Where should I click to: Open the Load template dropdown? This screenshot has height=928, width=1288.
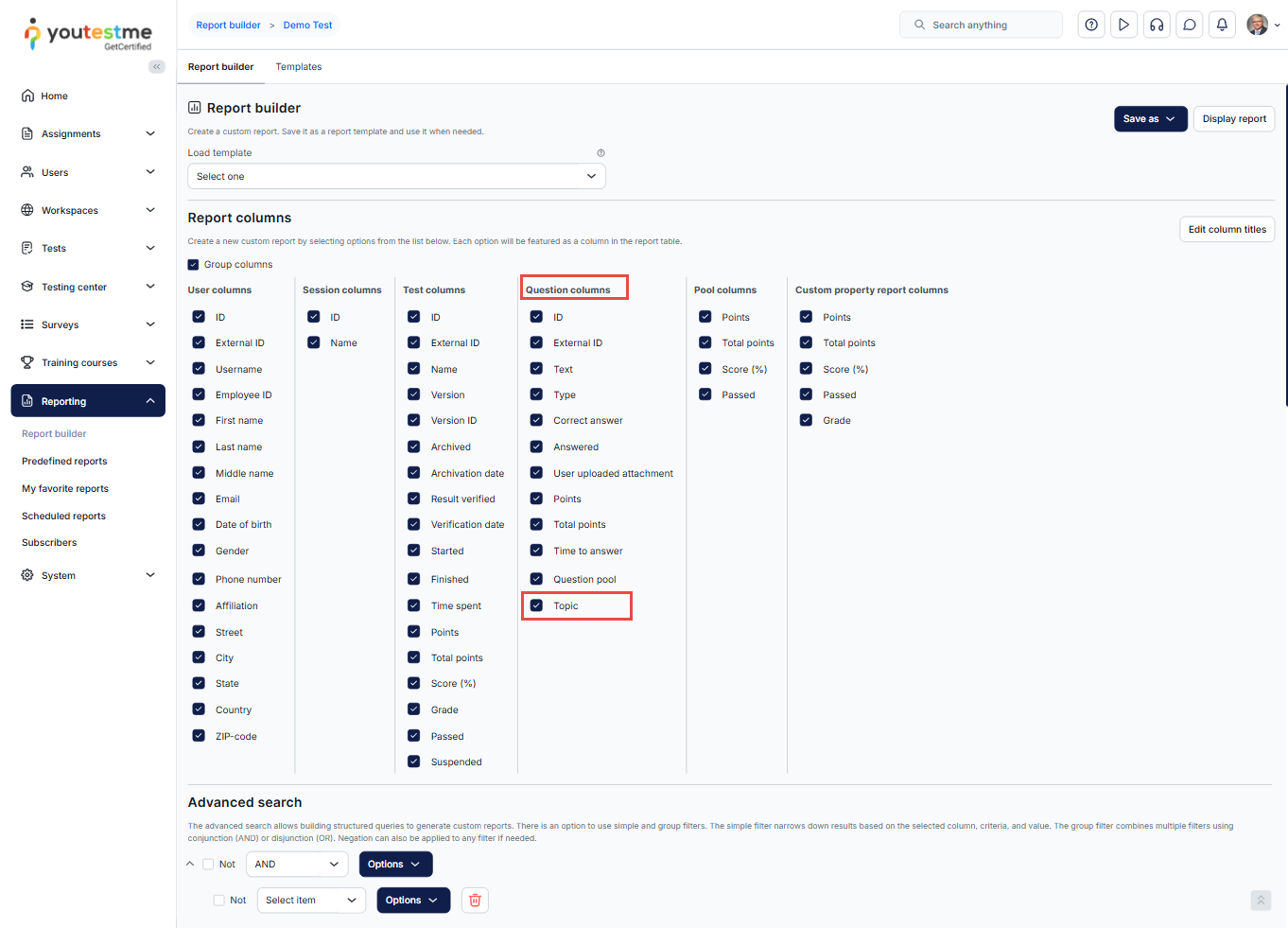(x=396, y=177)
